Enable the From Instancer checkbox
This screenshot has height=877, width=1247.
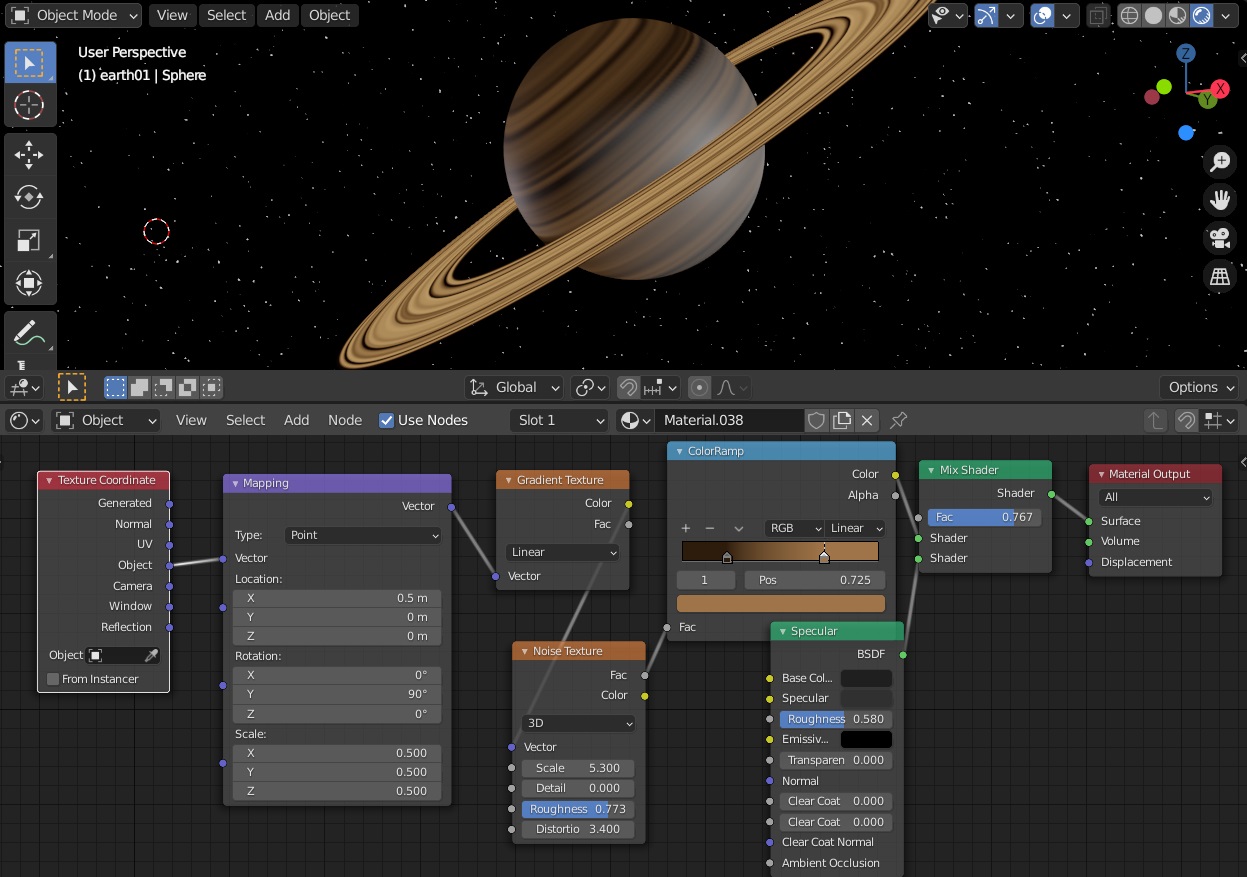[x=53, y=679]
